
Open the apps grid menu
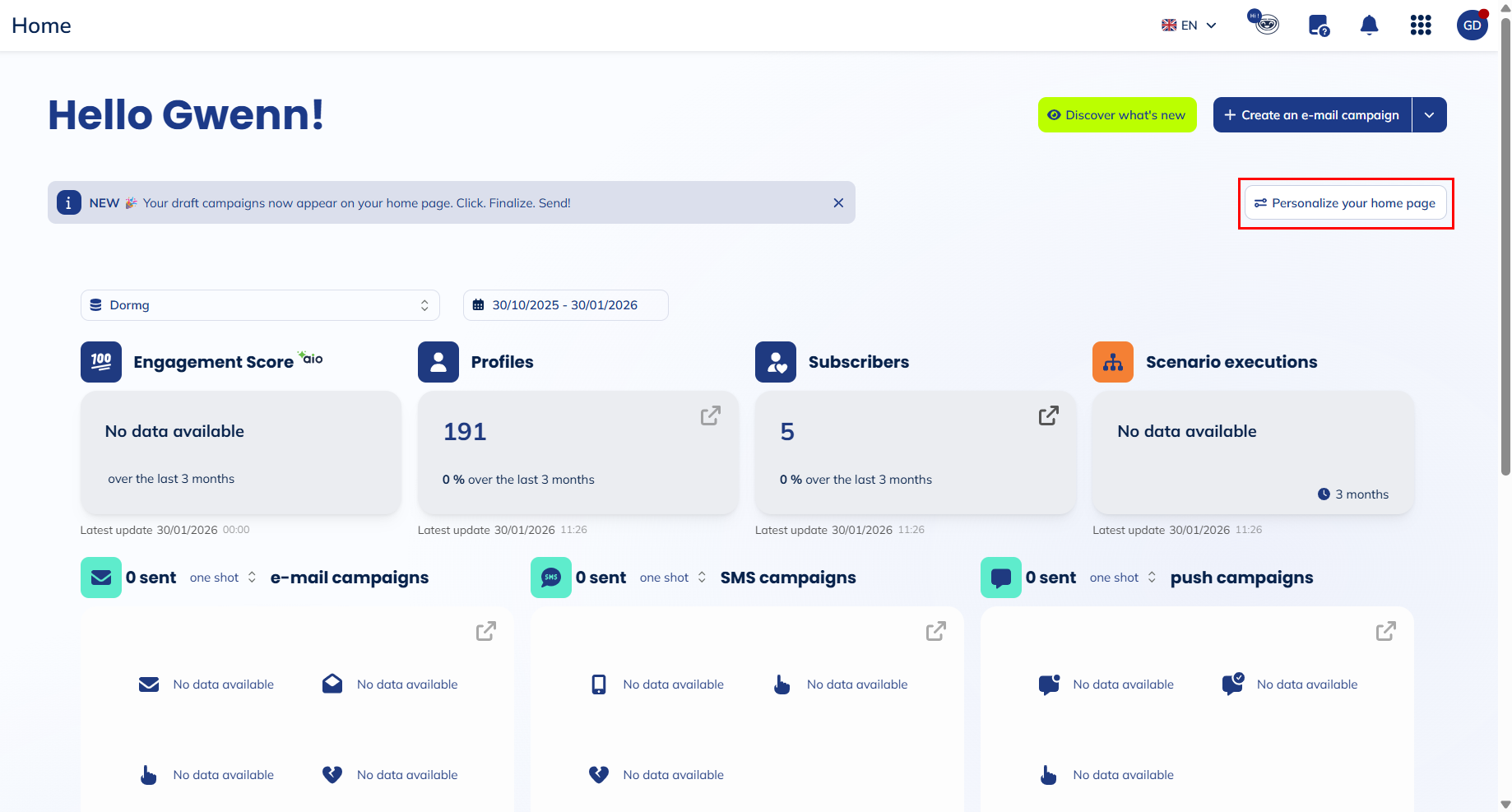pos(1420,25)
